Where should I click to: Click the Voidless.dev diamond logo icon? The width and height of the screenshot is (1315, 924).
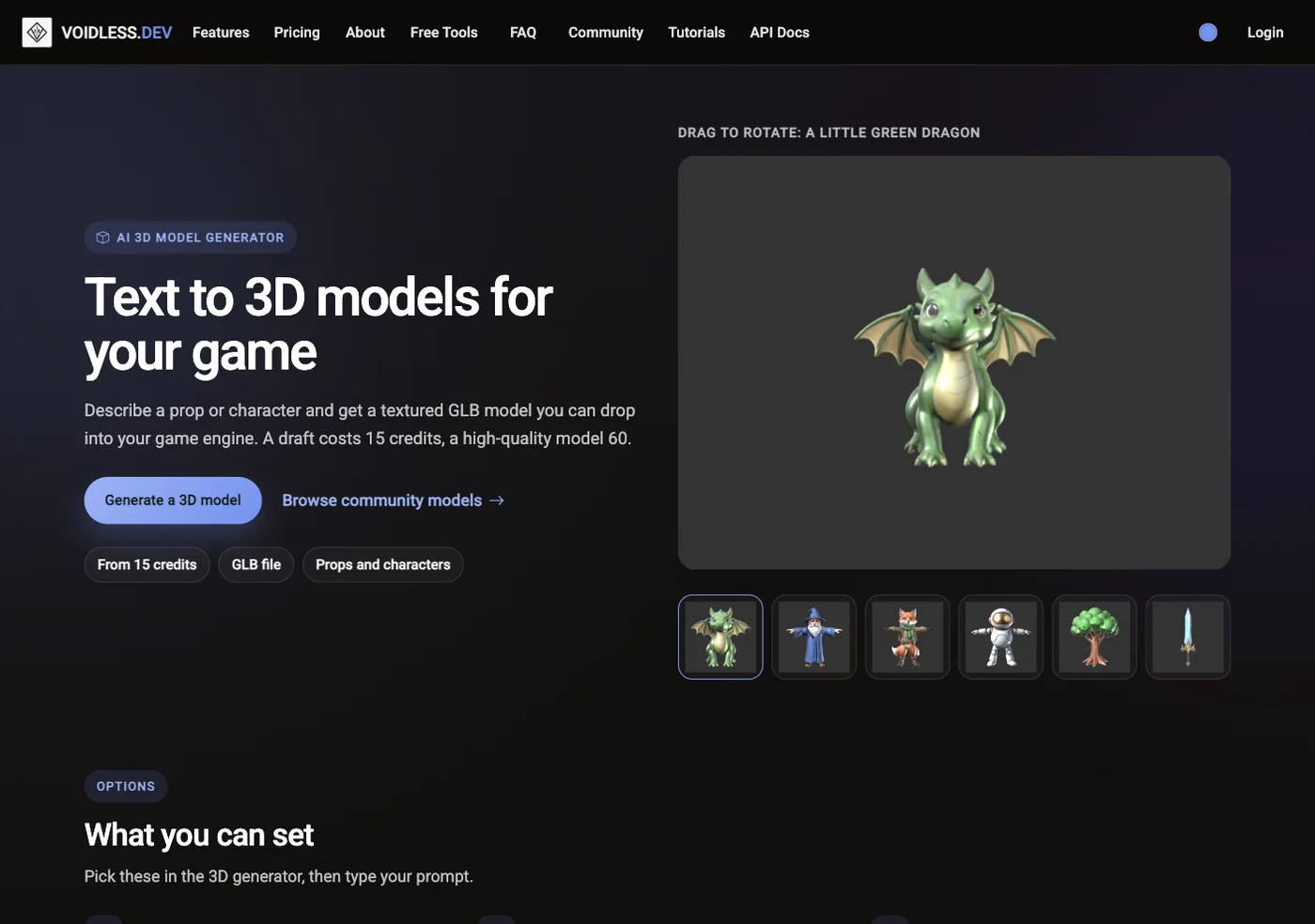coord(37,32)
